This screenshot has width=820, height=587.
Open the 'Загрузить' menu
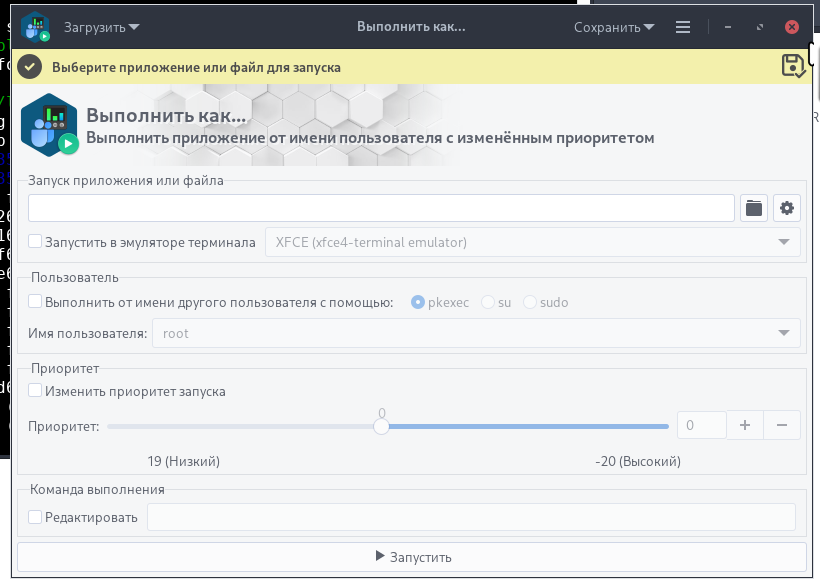coord(101,27)
